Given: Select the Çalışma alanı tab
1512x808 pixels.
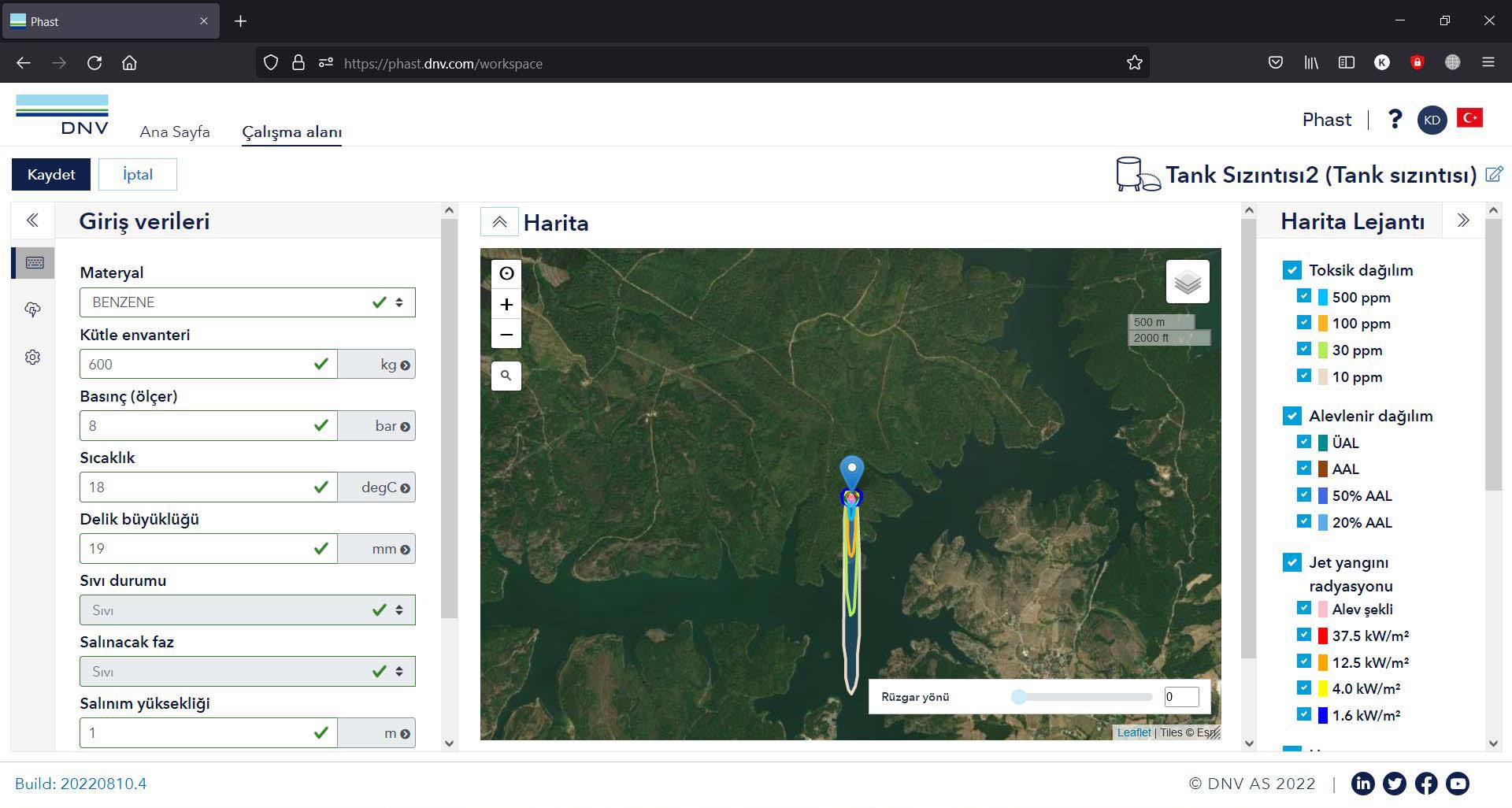Looking at the screenshot, I should click(292, 132).
